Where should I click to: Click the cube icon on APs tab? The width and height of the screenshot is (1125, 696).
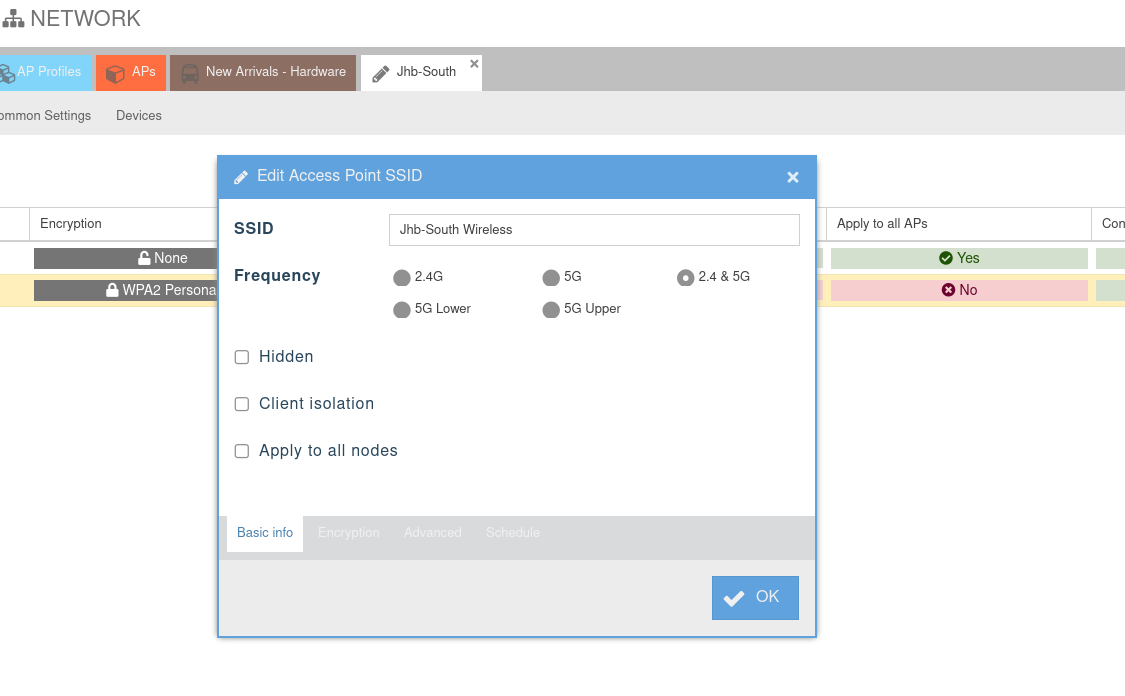tap(115, 73)
